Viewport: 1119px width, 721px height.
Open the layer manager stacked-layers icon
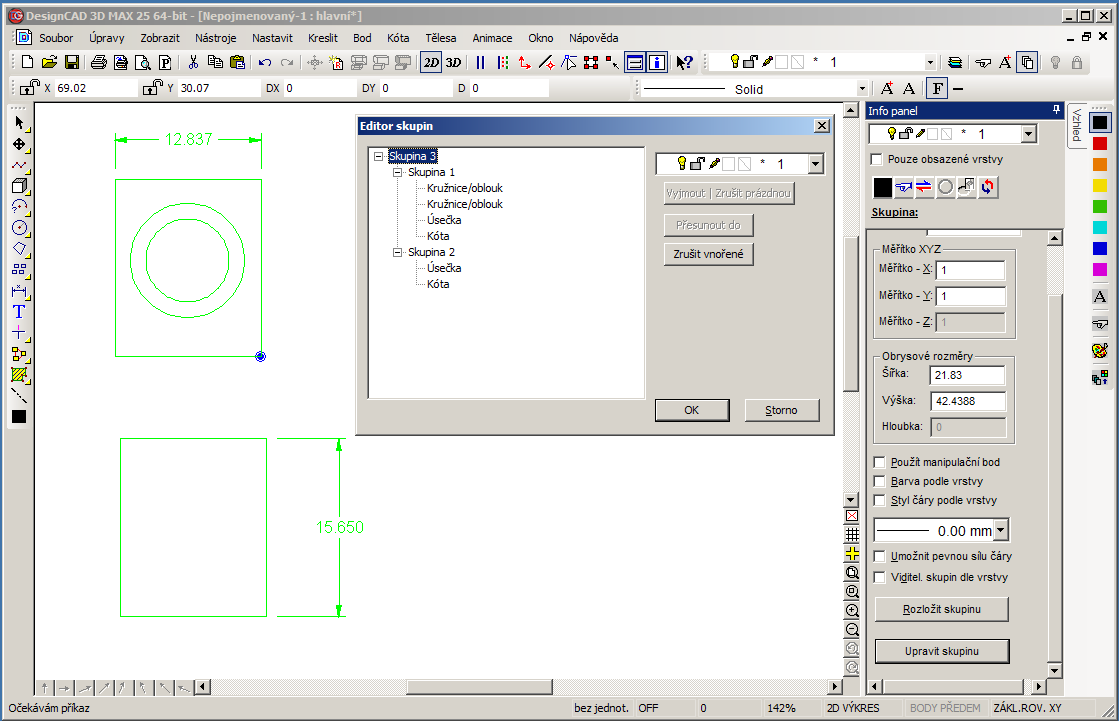[955, 63]
